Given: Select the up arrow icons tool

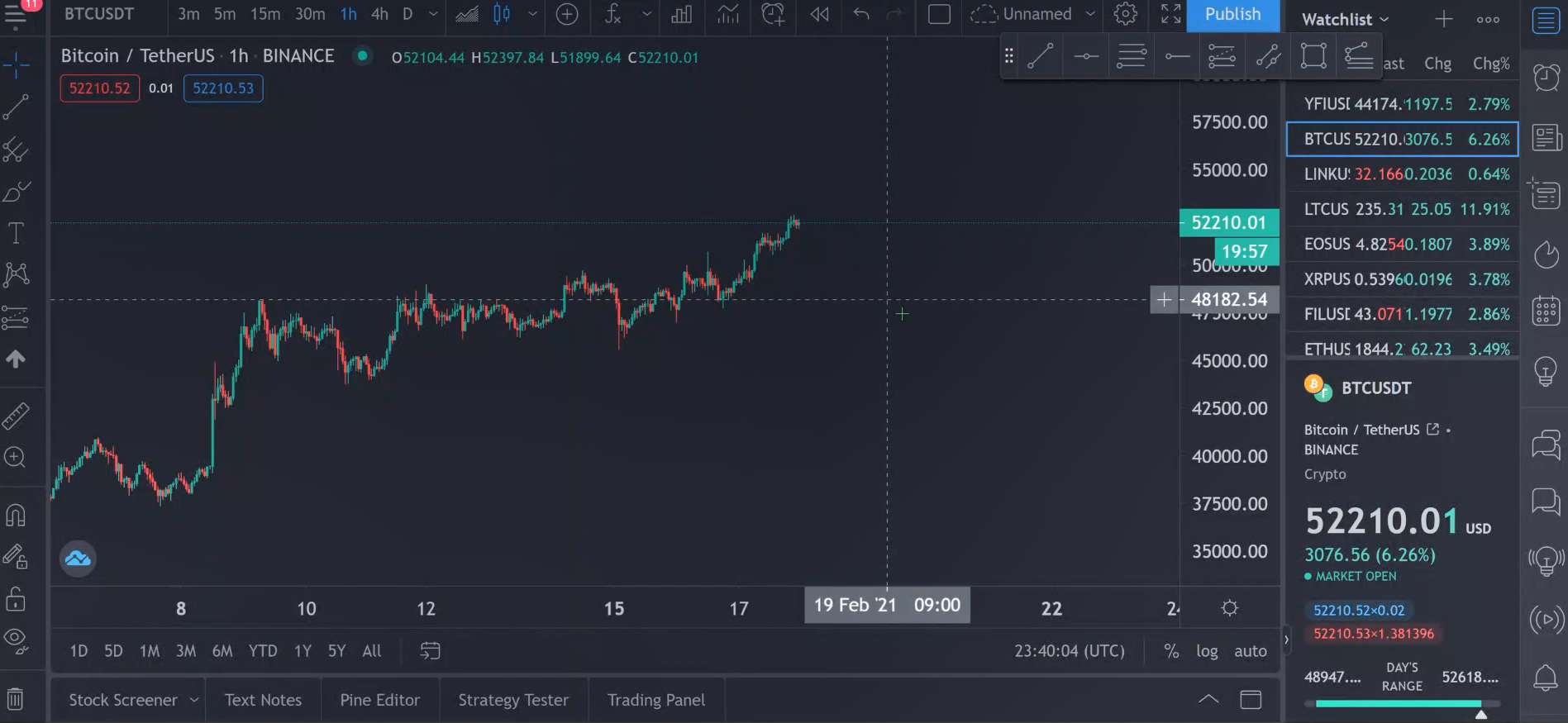Looking at the screenshot, I should (16, 359).
